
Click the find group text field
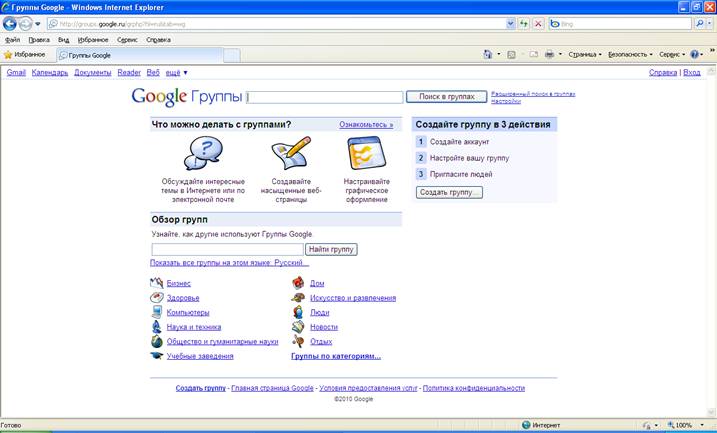coord(228,249)
